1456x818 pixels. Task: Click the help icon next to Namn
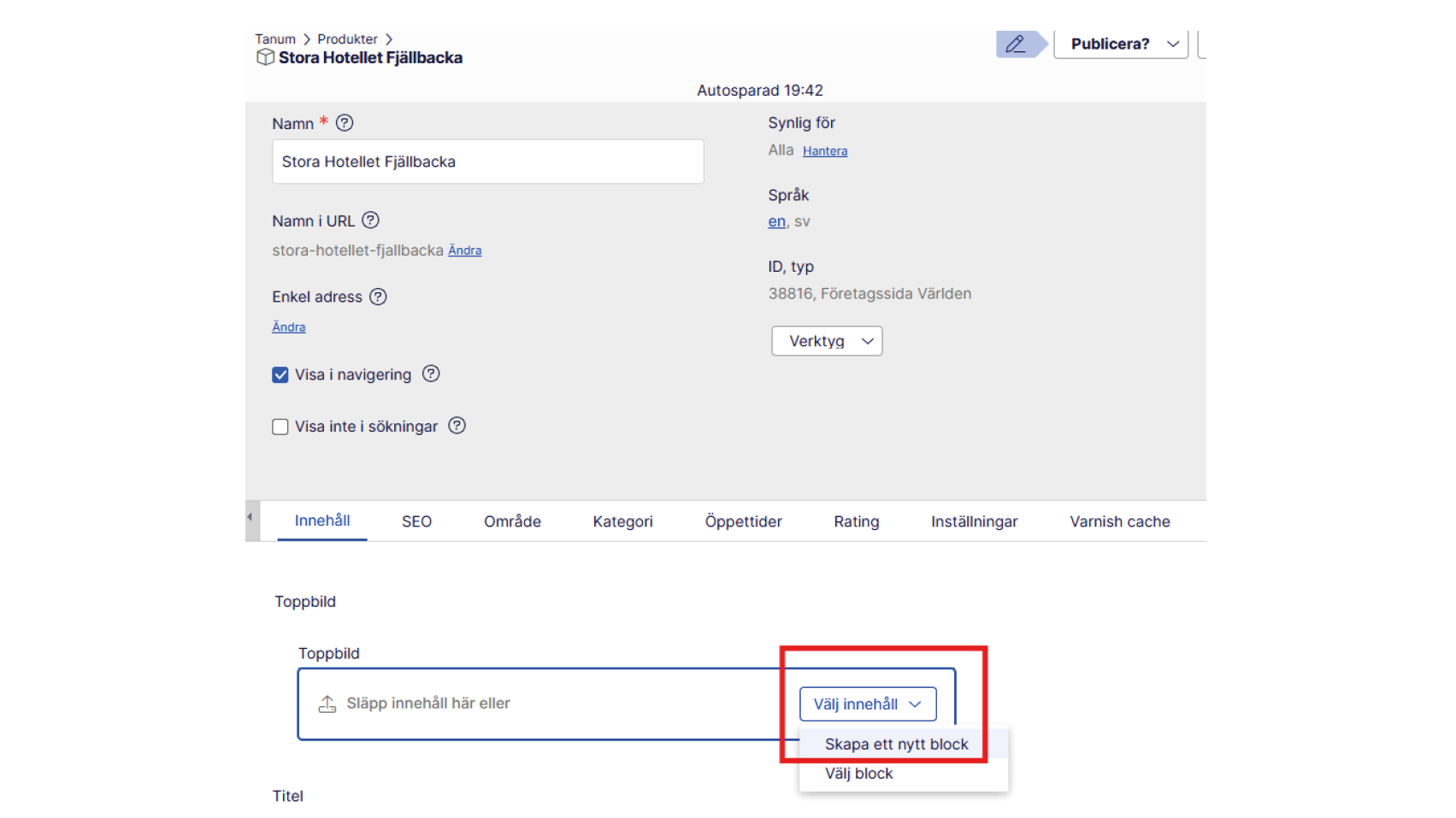click(x=345, y=123)
